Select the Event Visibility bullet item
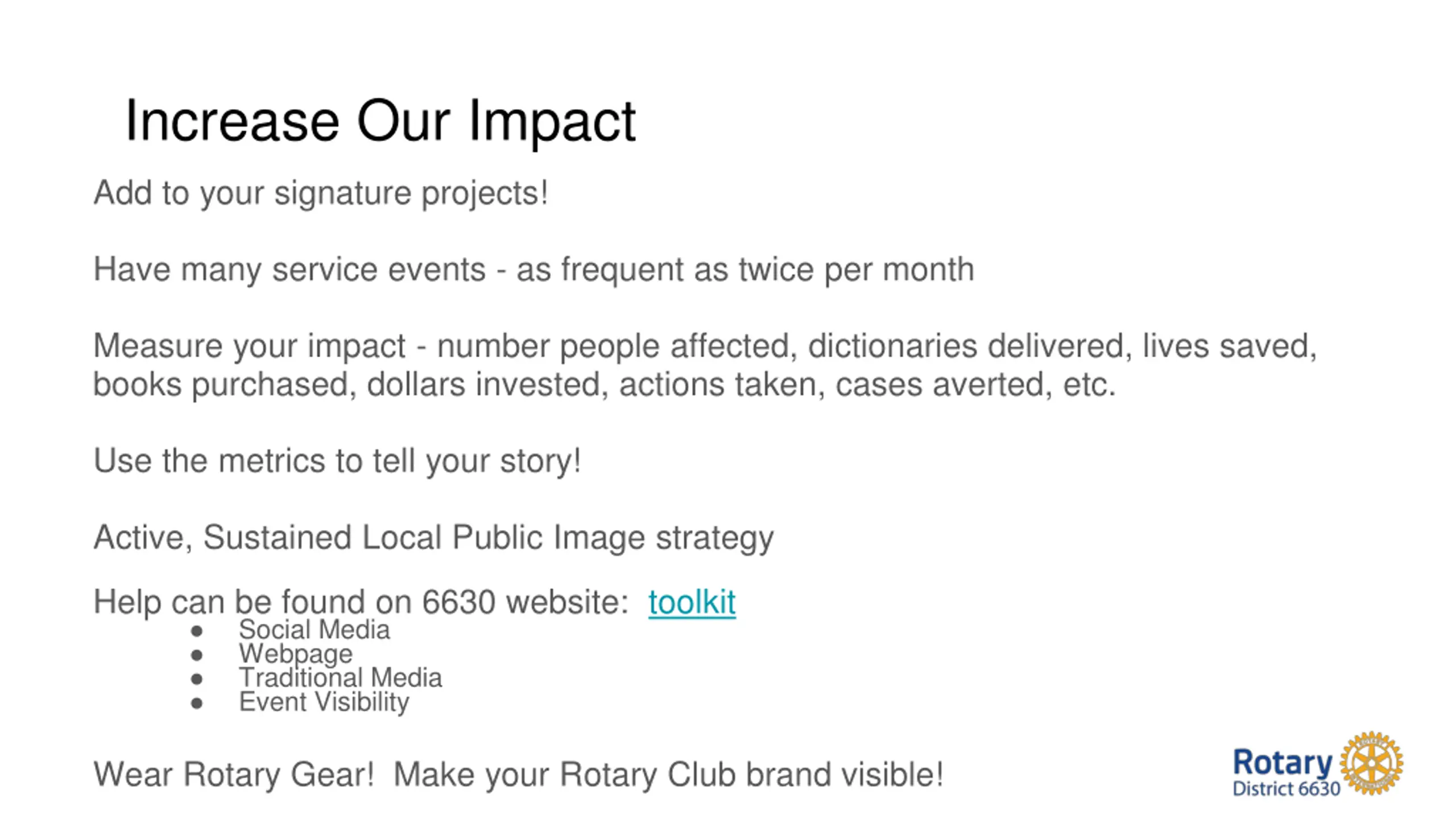Viewport: 1456px width, 819px height. point(324,702)
